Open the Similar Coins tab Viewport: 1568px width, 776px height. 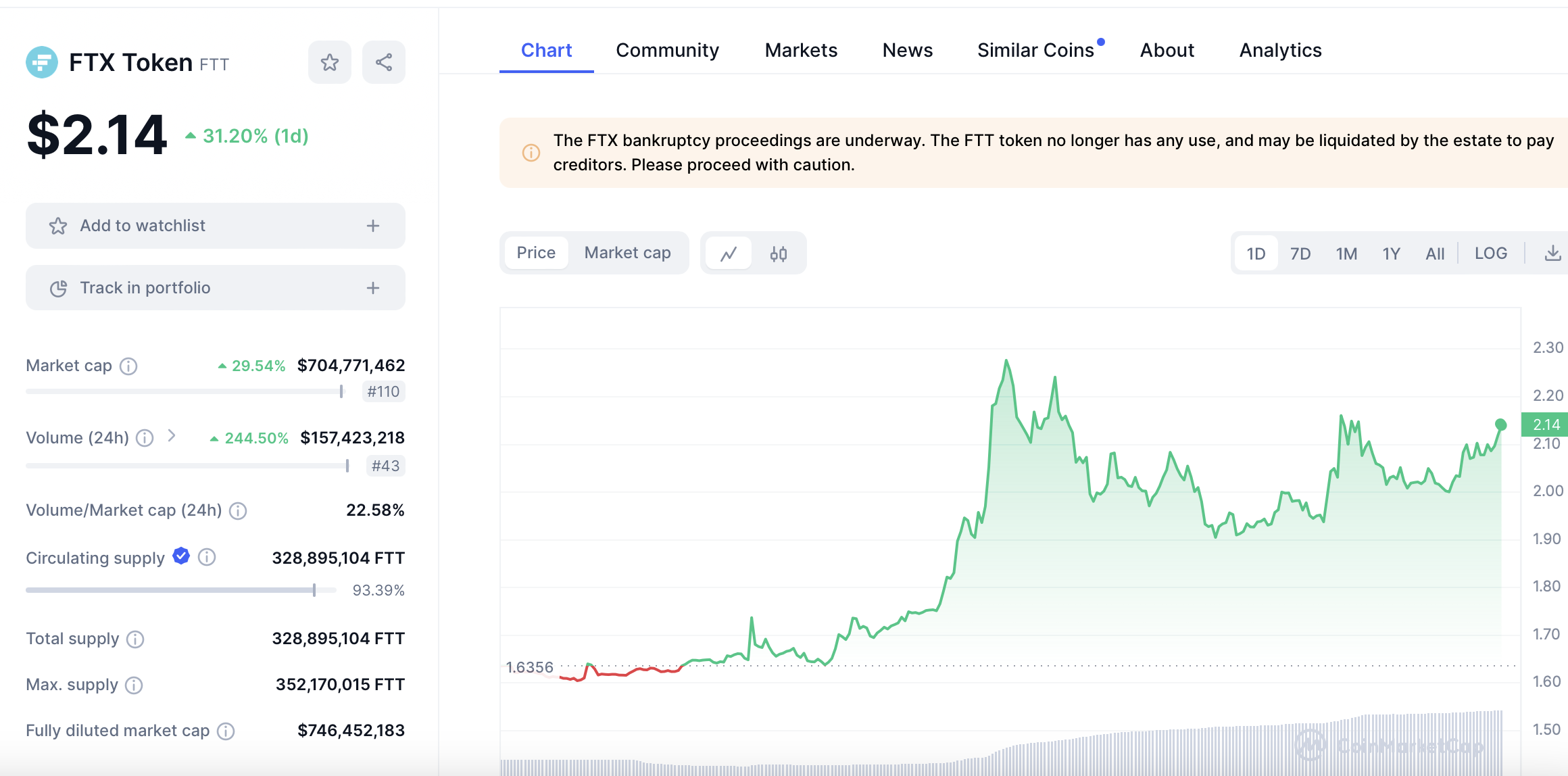(1035, 50)
